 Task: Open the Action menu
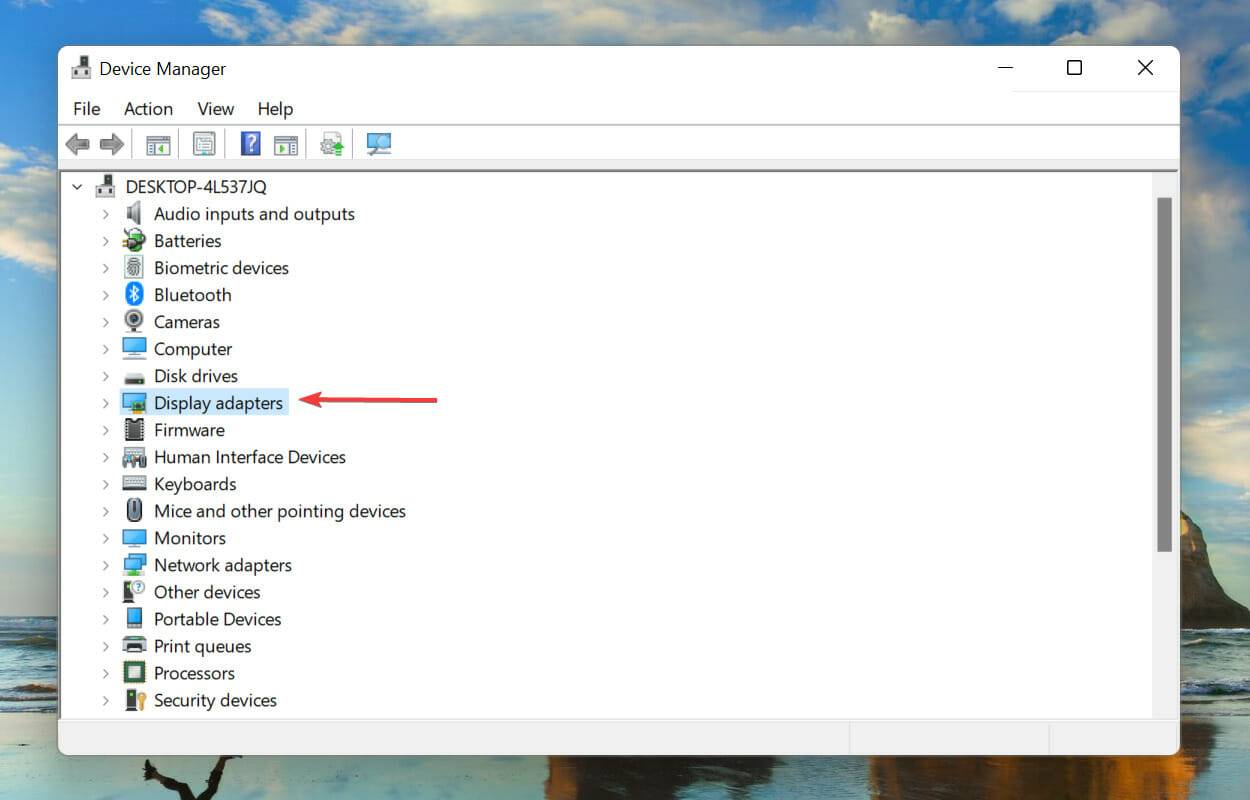[x=148, y=109]
